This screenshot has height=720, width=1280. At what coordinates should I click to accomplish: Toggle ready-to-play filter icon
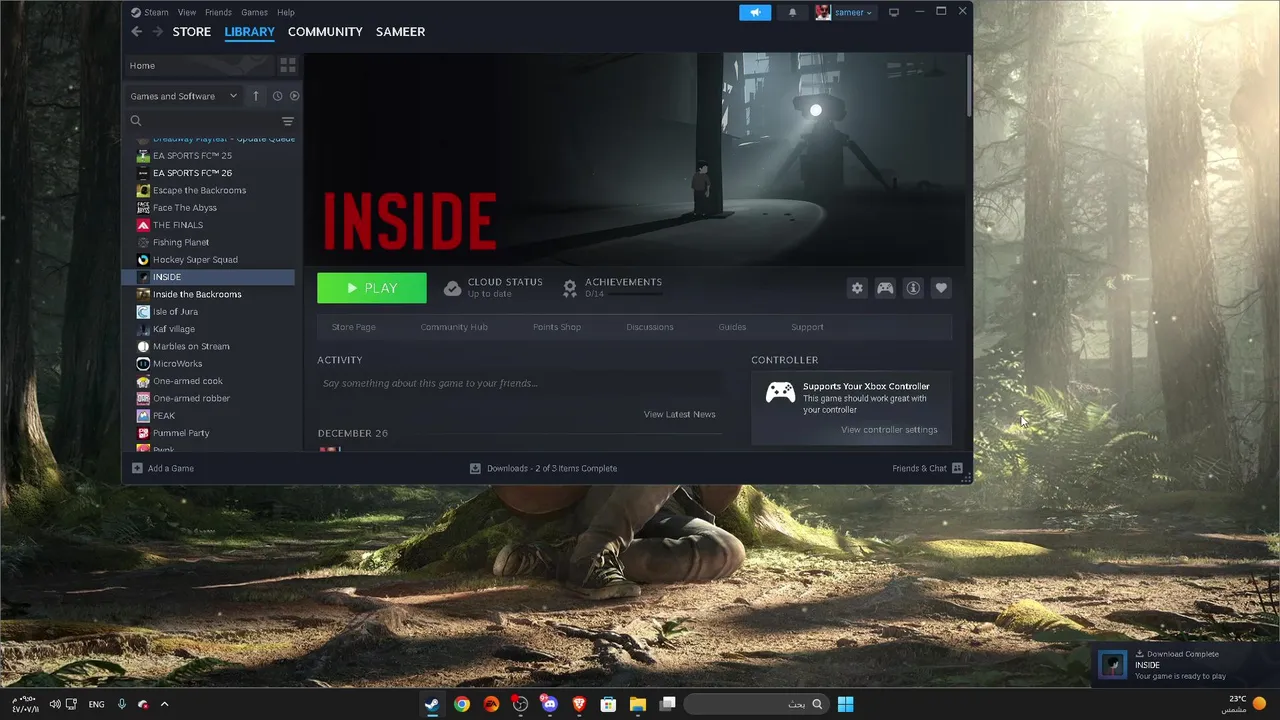[x=295, y=96]
